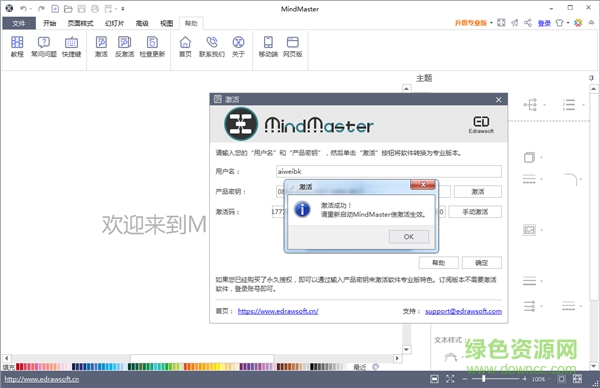This screenshot has width=600, height=388.
Task: Click the image icon in side panel
Action: point(529,230)
